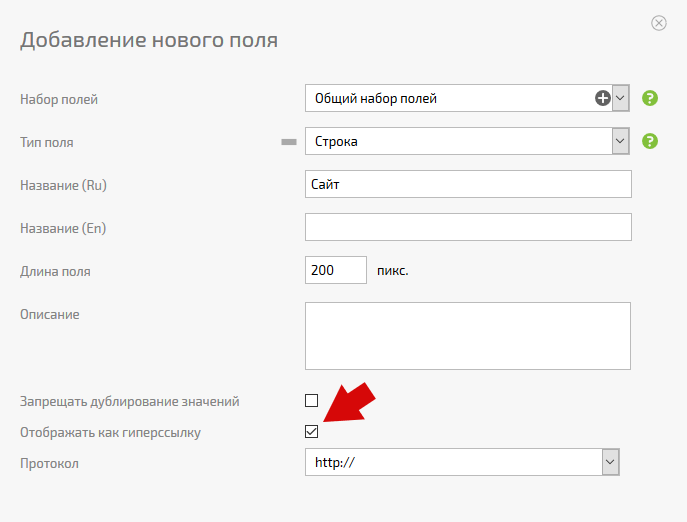Open the Протокол dropdown arrow
Screen dimensions: 687x522
tap(610, 462)
